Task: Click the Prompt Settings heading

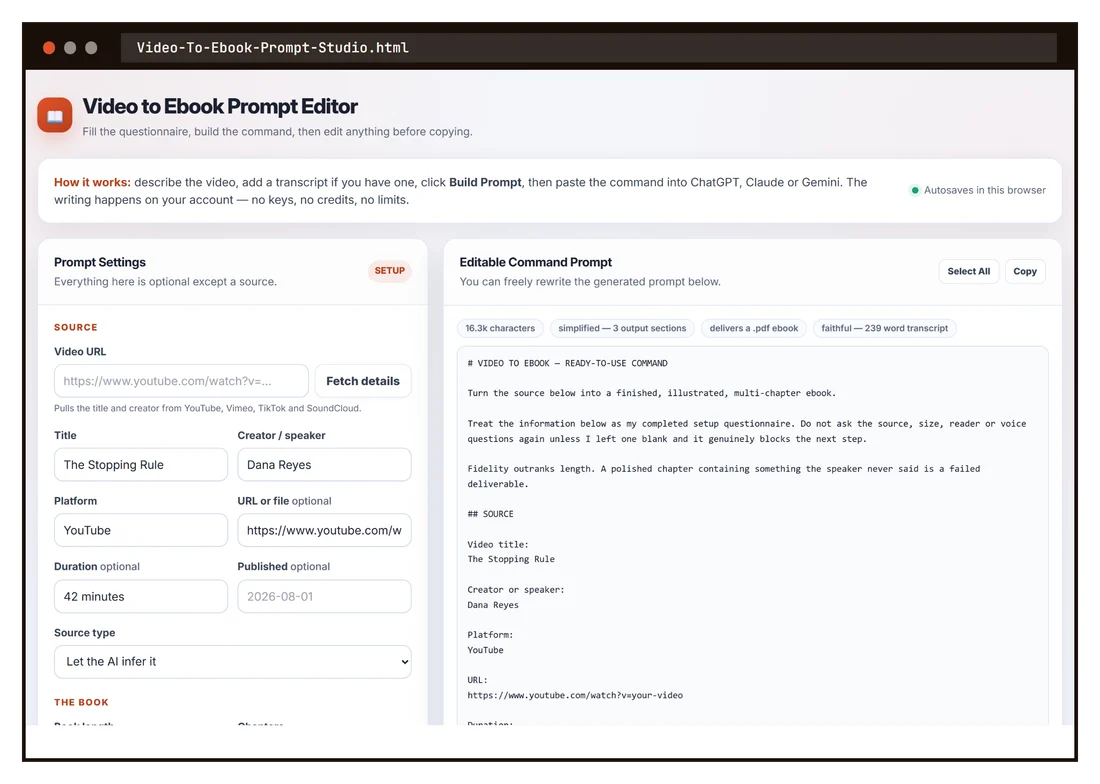Action: coord(100,262)
